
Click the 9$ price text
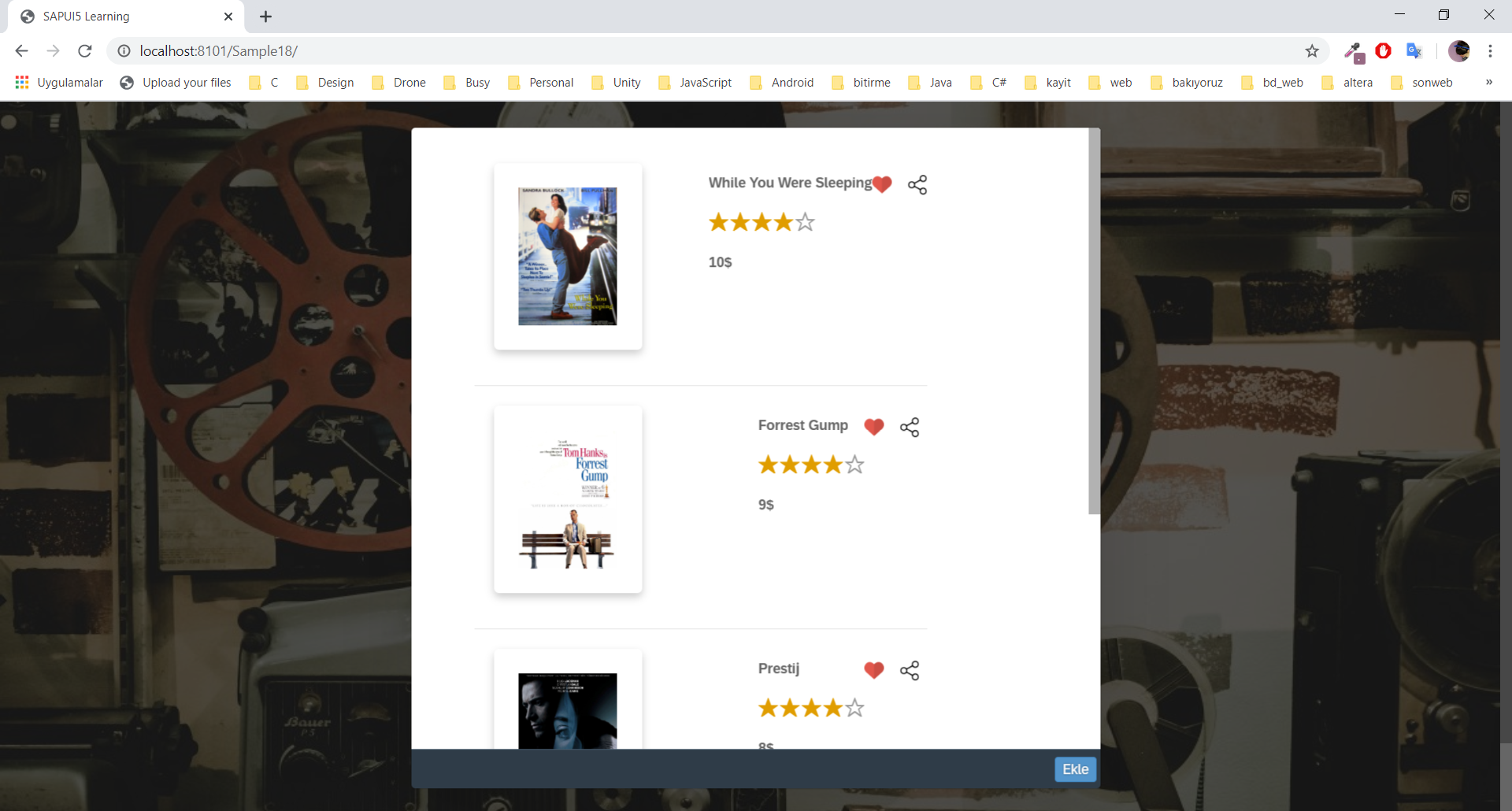765,505
